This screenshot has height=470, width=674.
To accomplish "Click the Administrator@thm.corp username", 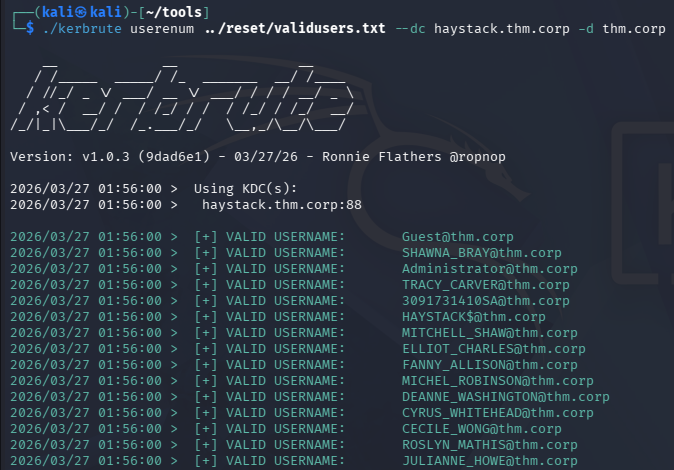I will [490, 269].
